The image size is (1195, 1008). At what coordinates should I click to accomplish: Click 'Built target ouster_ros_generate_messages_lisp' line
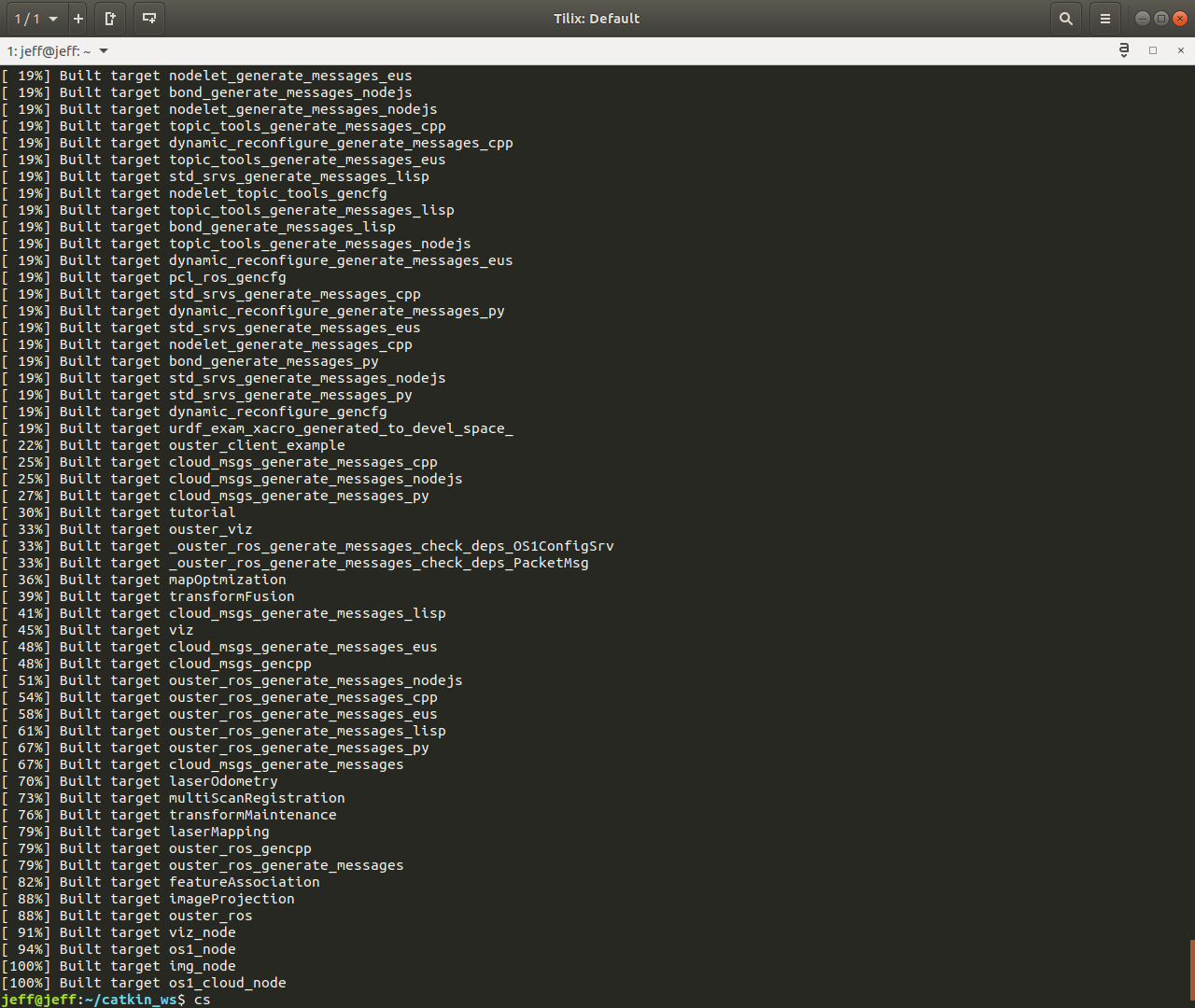pos(223,731)
